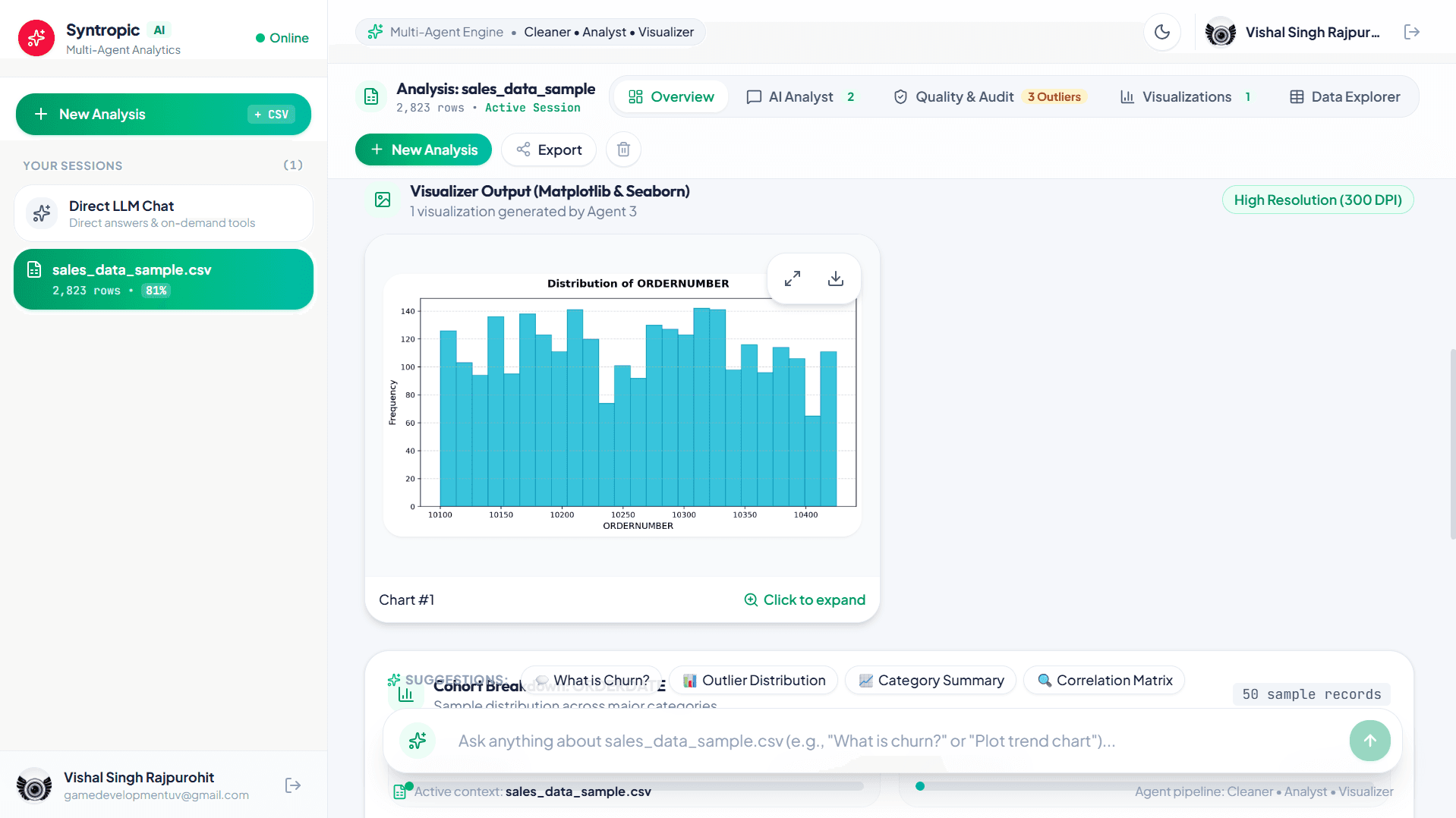The height and width of the screenshot is (818, 1456).
Task: Open the Quality & Audit tab
Action: tap(990, 97)
